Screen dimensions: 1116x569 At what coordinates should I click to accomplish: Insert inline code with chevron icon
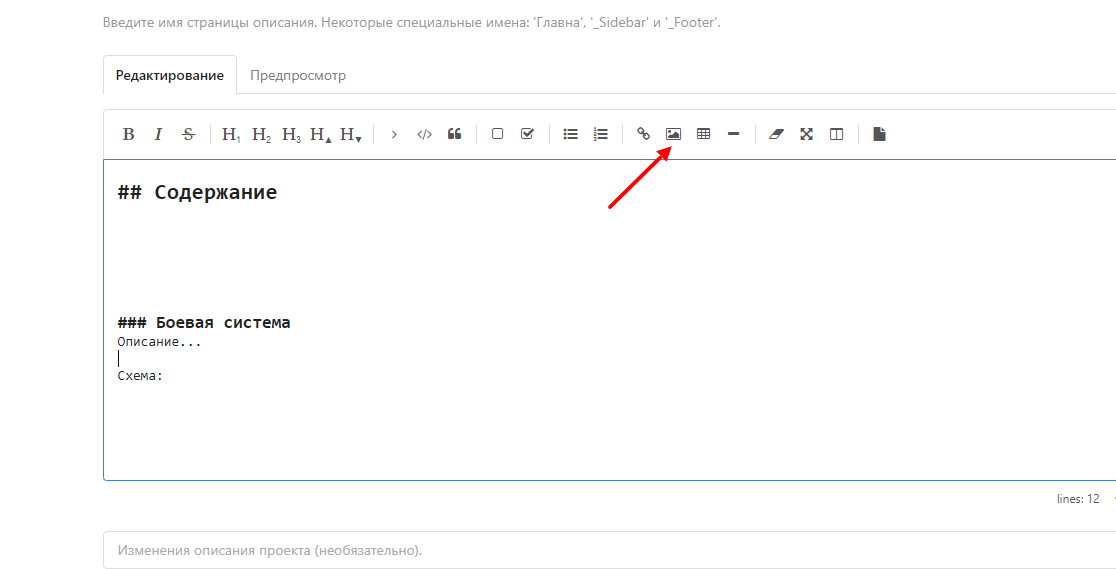(394, 134)
